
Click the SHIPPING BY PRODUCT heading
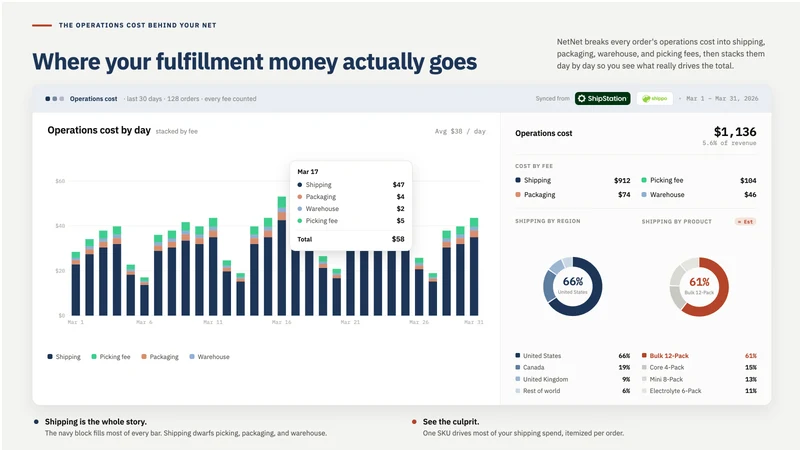[677, 221]
